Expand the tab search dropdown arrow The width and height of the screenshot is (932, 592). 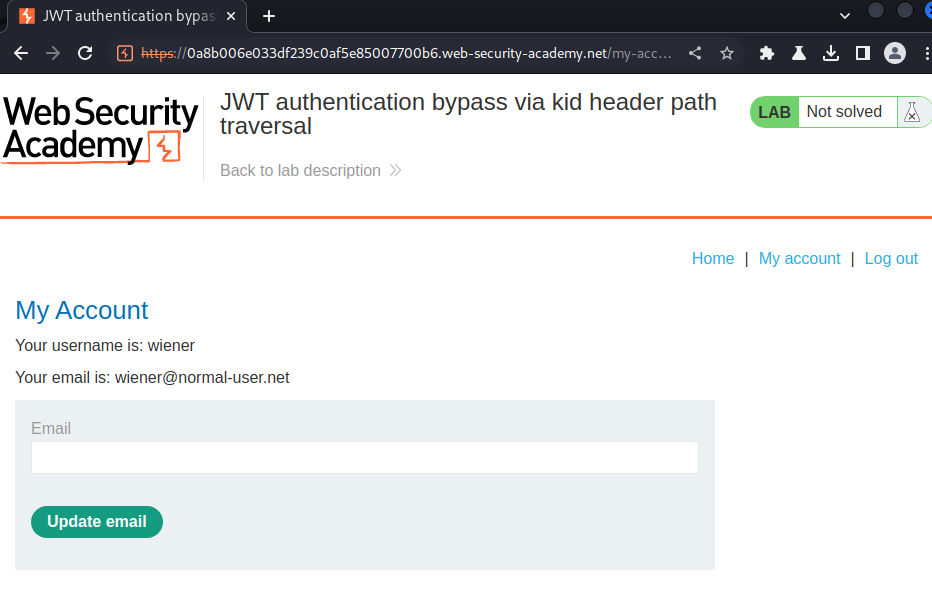point(845,16)
